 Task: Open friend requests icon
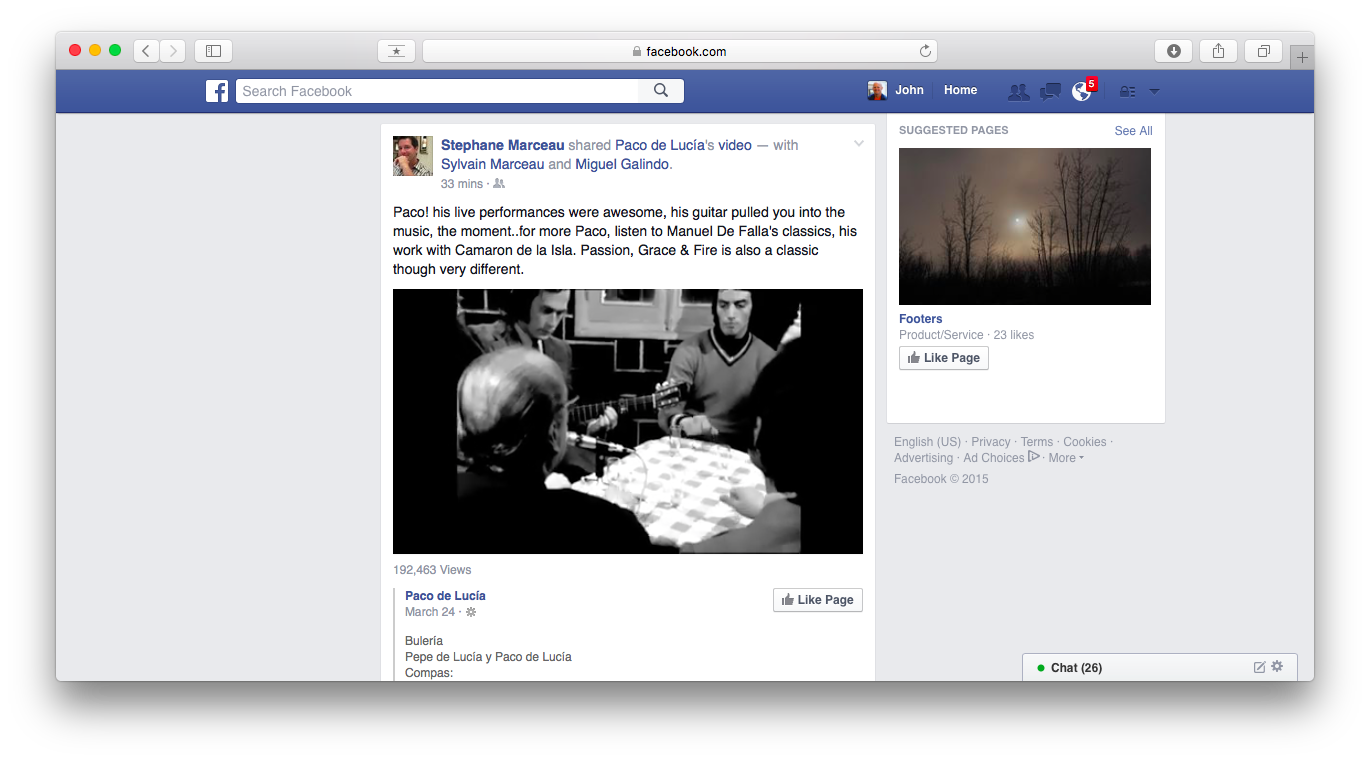(x=1018, y=91)
